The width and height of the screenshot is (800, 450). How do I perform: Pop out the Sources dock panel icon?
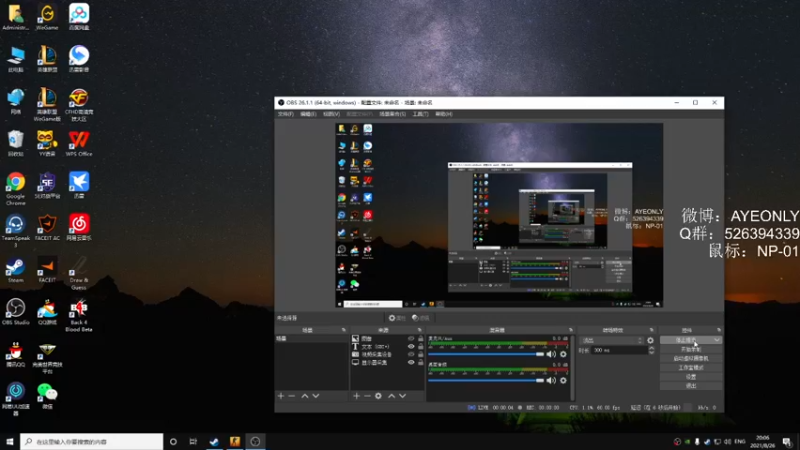(x=419, y=331)
